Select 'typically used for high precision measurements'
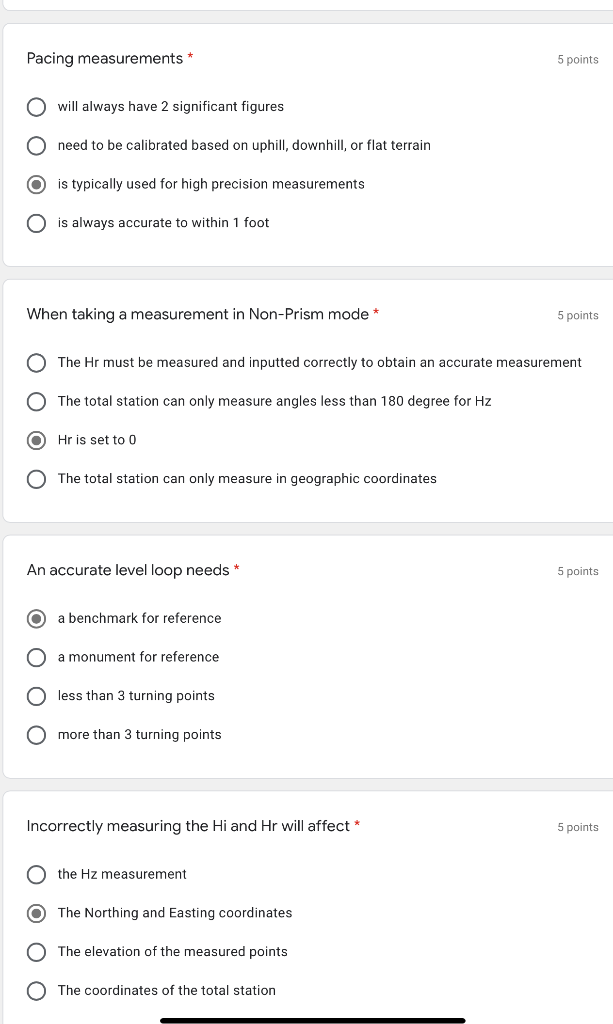 (36, 184)
